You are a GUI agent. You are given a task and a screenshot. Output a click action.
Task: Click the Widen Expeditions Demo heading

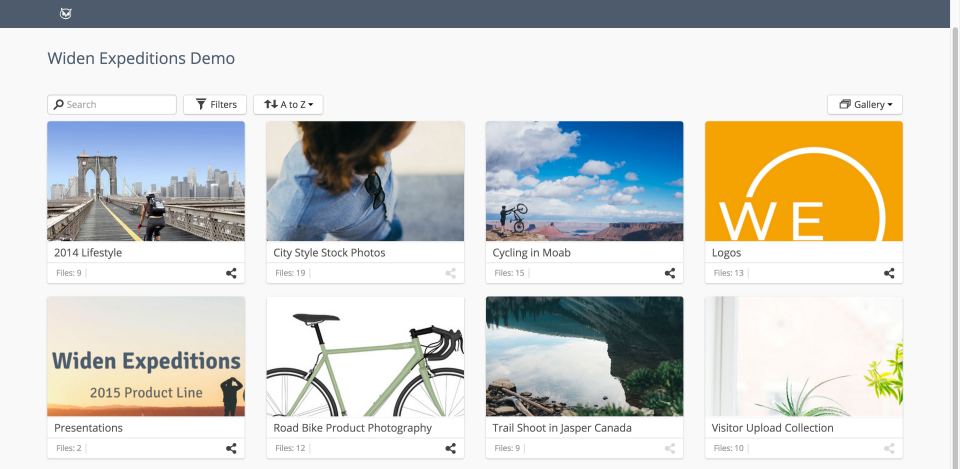(x=141, y=59)
